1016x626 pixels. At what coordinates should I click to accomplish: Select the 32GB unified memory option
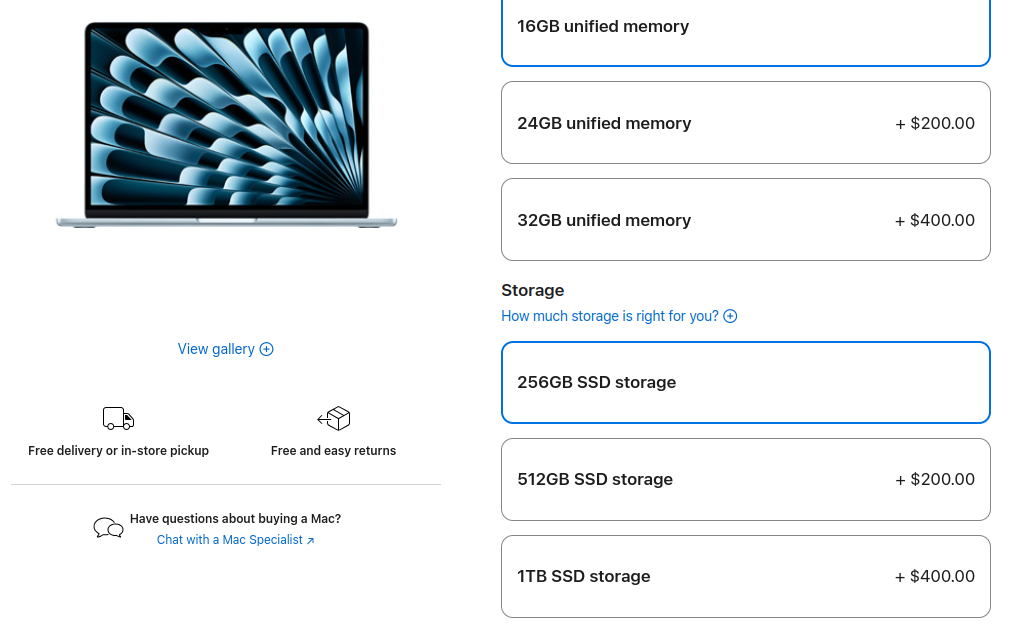[745, 220]
